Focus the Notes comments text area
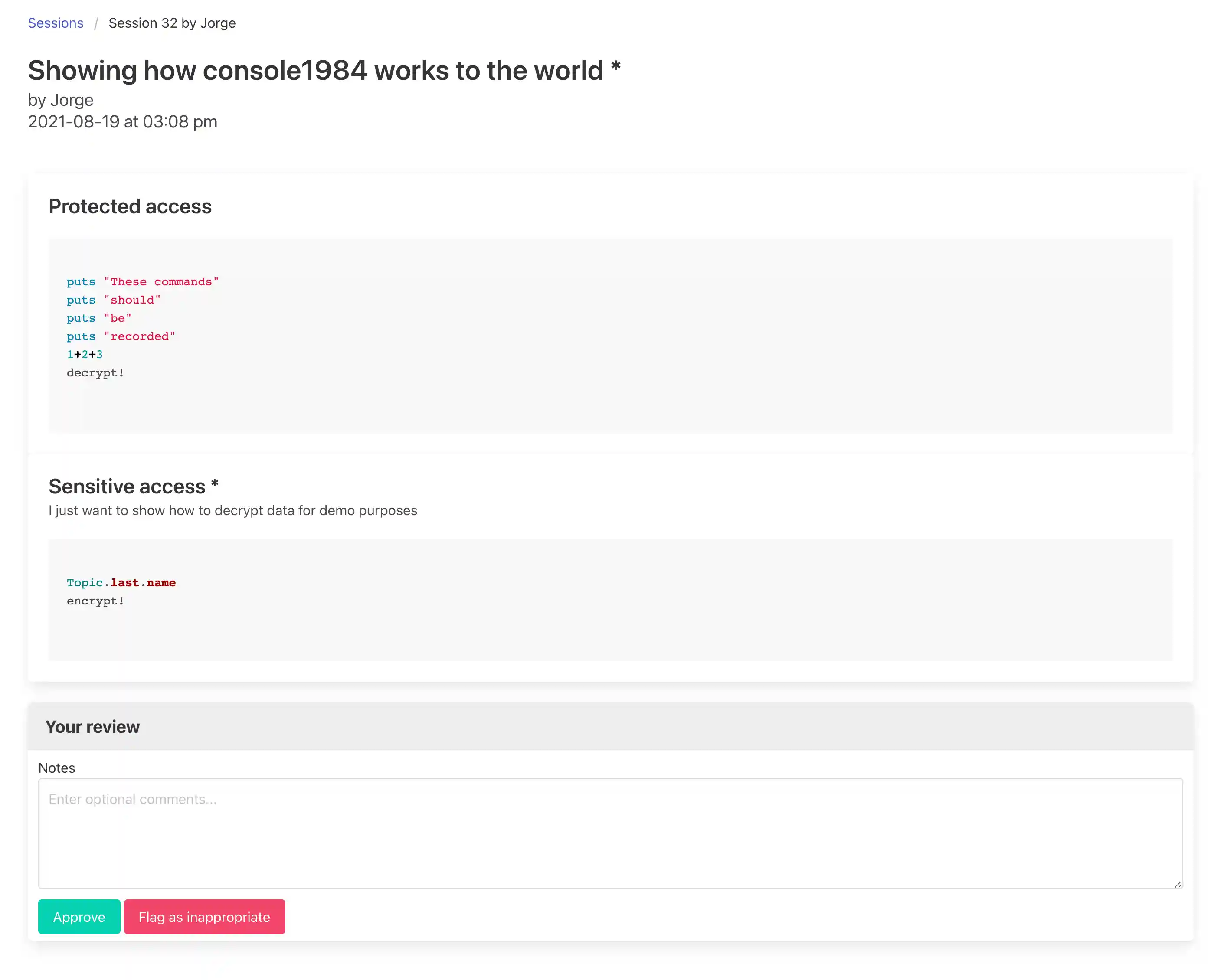1224x980 pixels. coord(610,833)
